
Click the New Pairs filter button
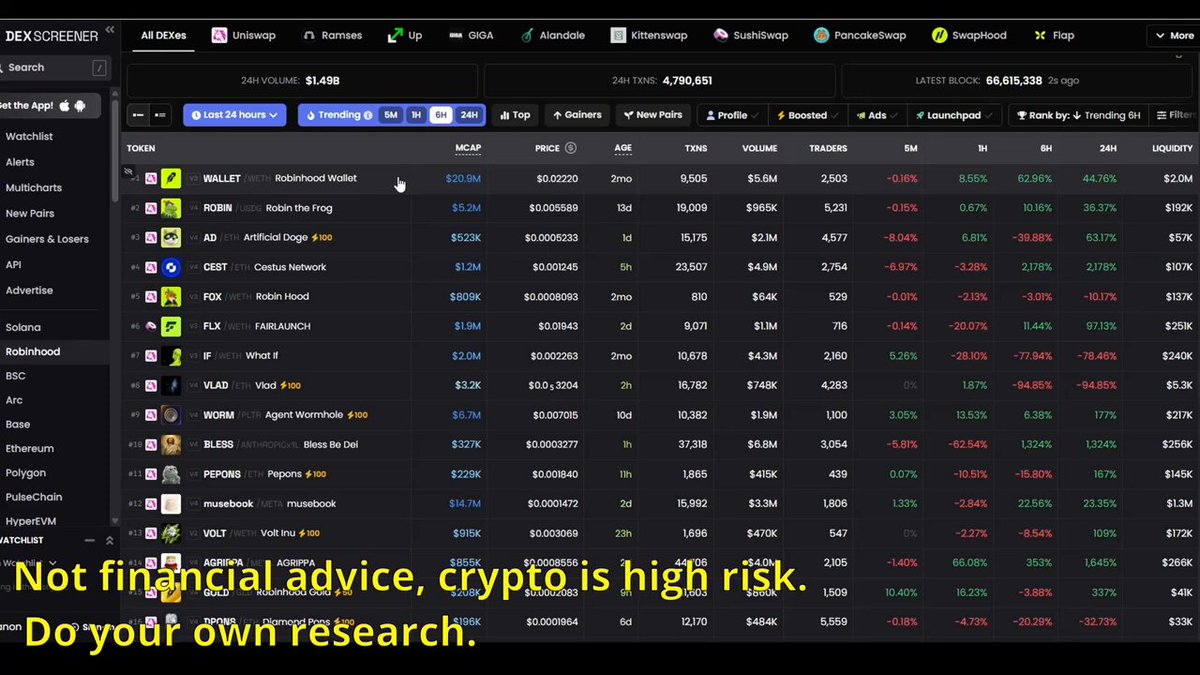[653, 115]
